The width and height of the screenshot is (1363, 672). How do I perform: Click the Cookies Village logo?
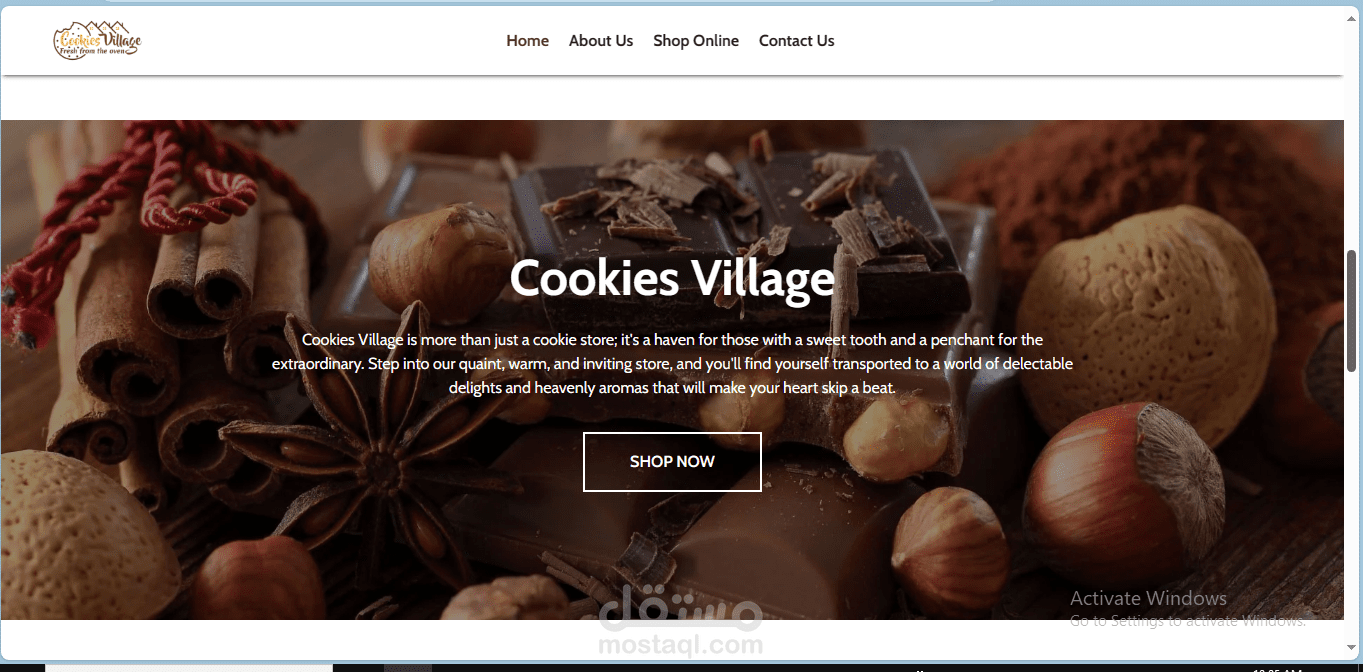[x=97, y=41]
